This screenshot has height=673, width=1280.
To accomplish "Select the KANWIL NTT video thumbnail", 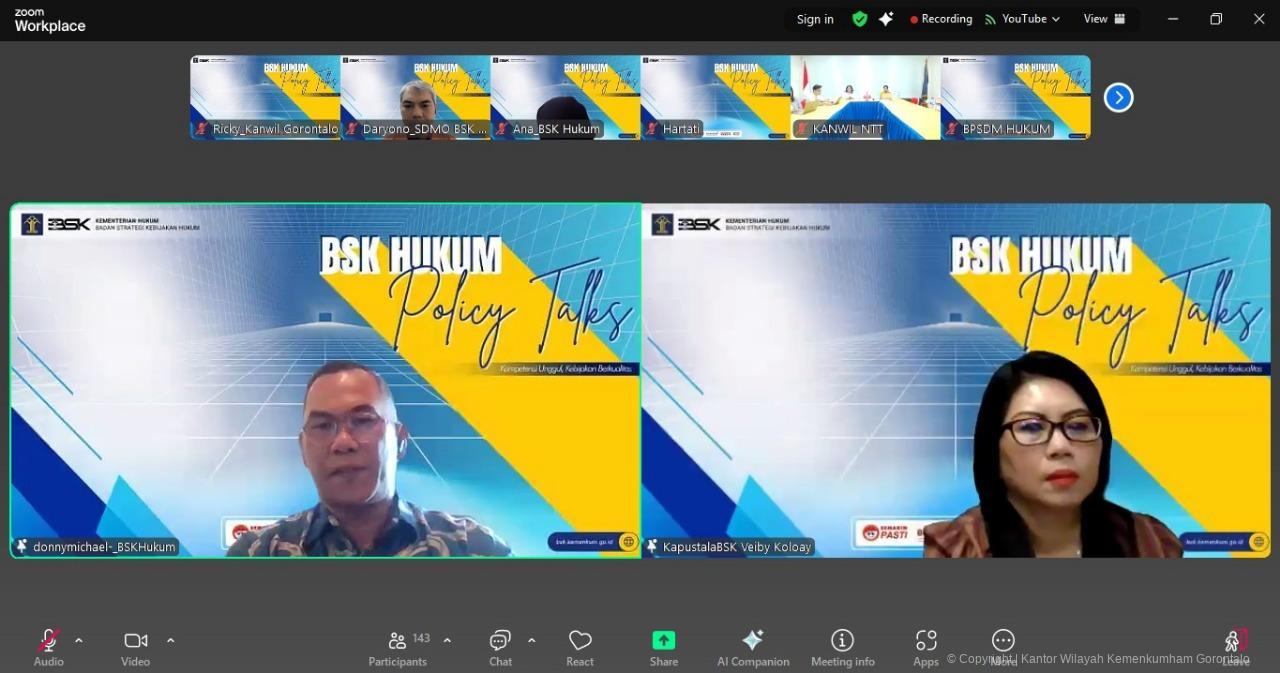I will (x=865, y=97).
